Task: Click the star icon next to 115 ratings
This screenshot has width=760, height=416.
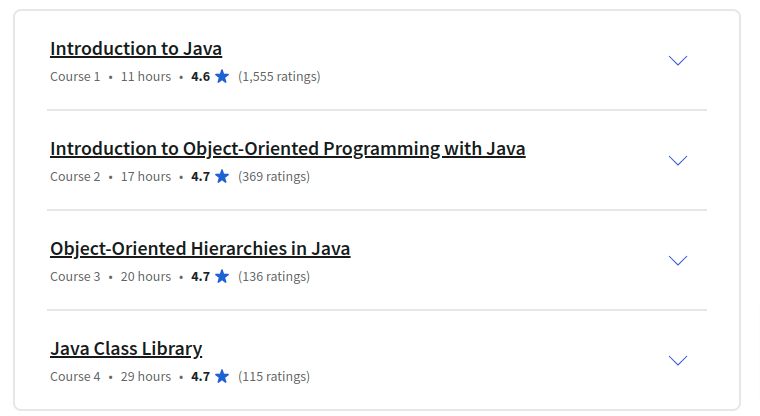Action: tap(222, 376)
